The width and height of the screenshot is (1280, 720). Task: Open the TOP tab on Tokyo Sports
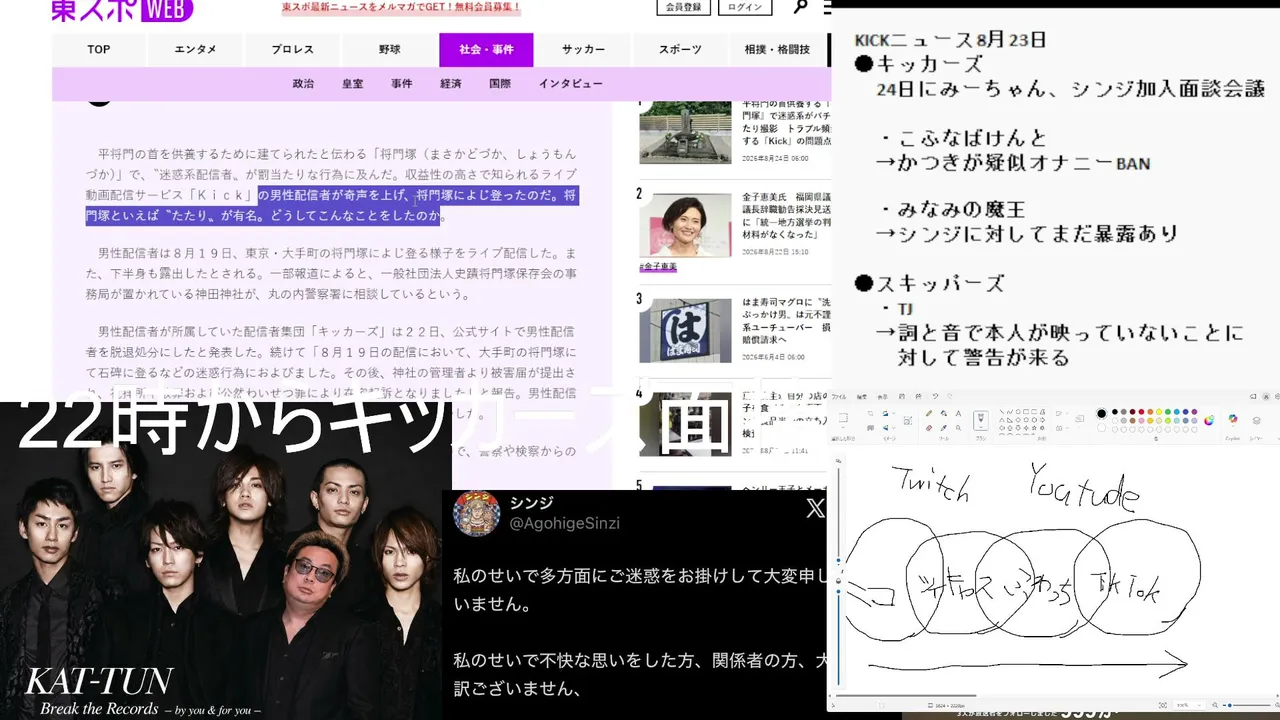point(99,50)
